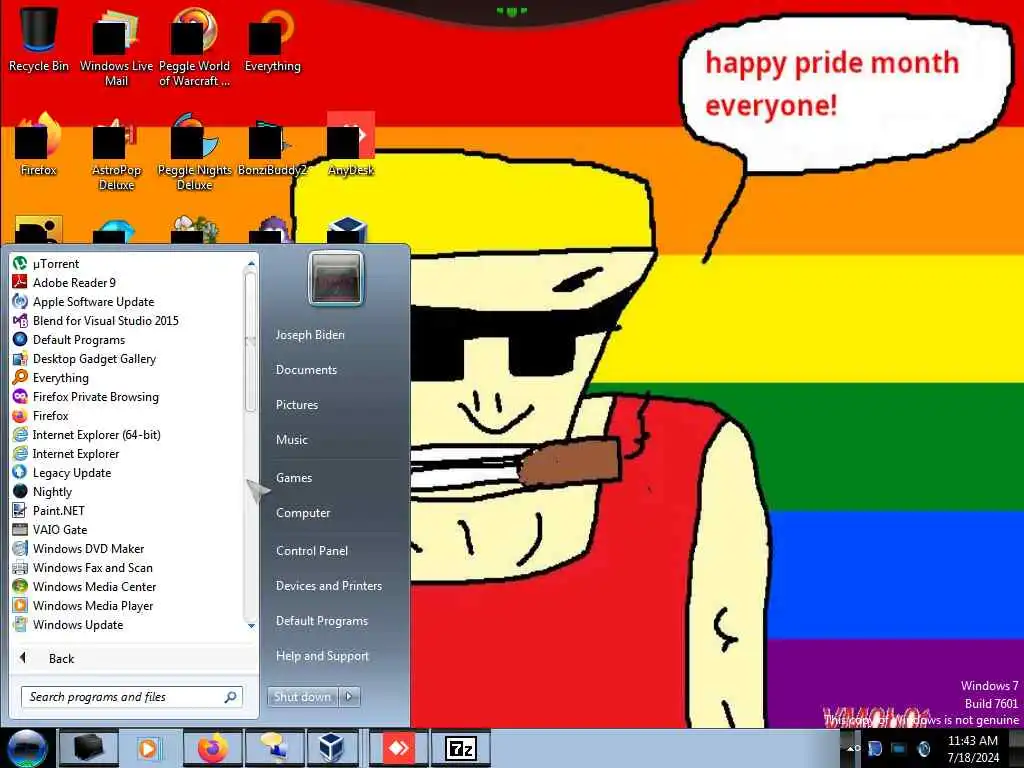Open Games from the Start menu
Screen dimensions: 1024x768
(x=294, y=477)
